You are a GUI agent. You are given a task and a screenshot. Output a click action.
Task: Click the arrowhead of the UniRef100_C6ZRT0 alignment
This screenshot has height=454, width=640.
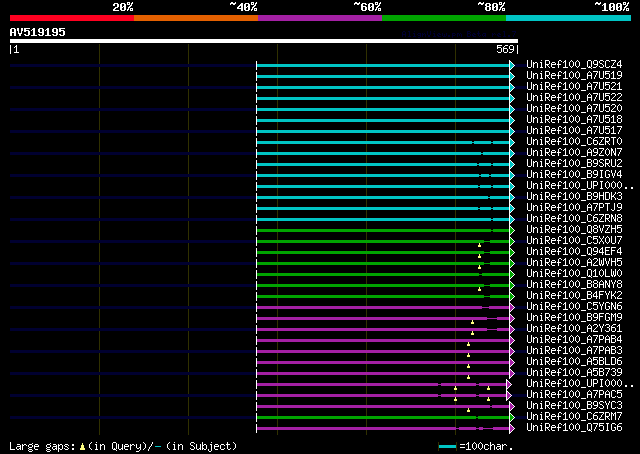pos(512,142)
